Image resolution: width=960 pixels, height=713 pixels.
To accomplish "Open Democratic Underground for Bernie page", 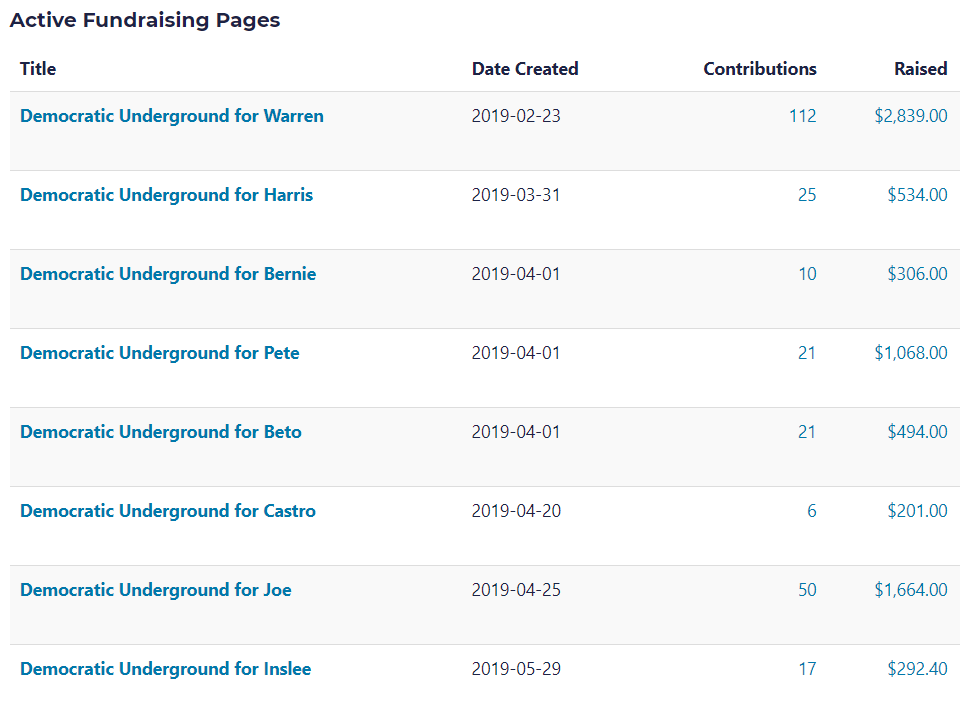I will point(168,274).
